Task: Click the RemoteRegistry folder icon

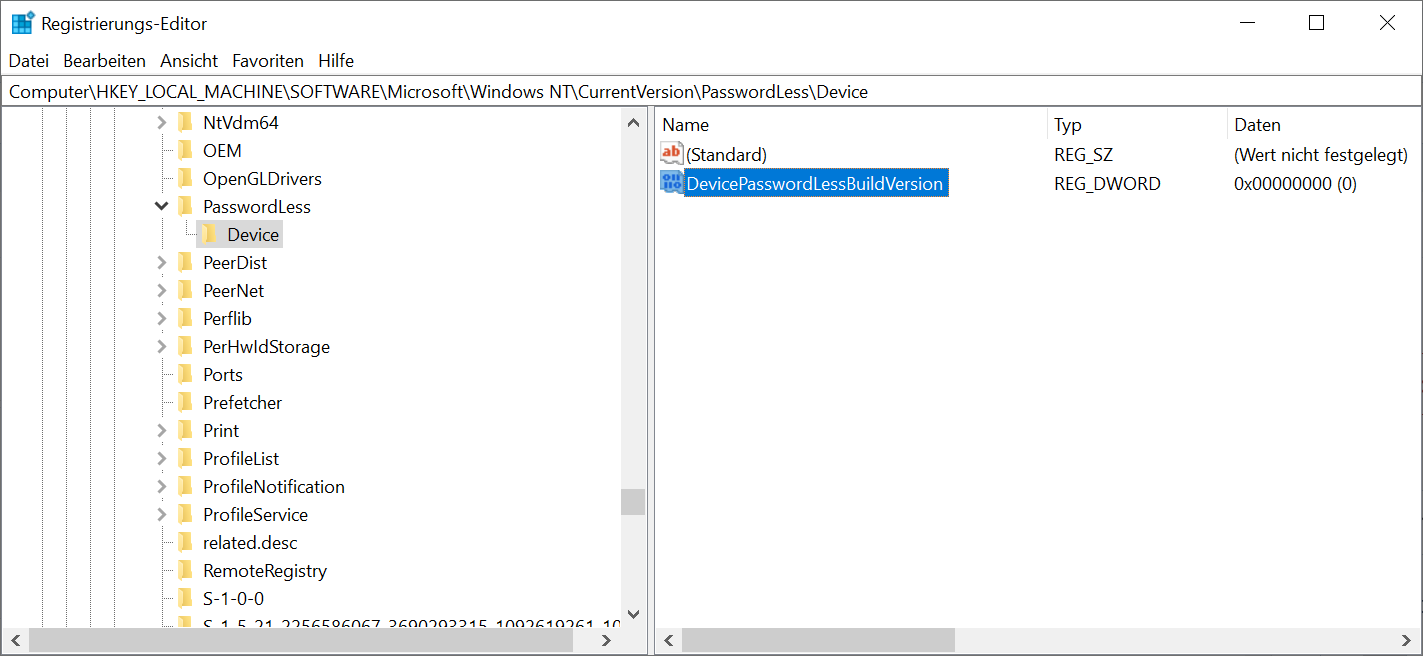Action: pos(185,571)
